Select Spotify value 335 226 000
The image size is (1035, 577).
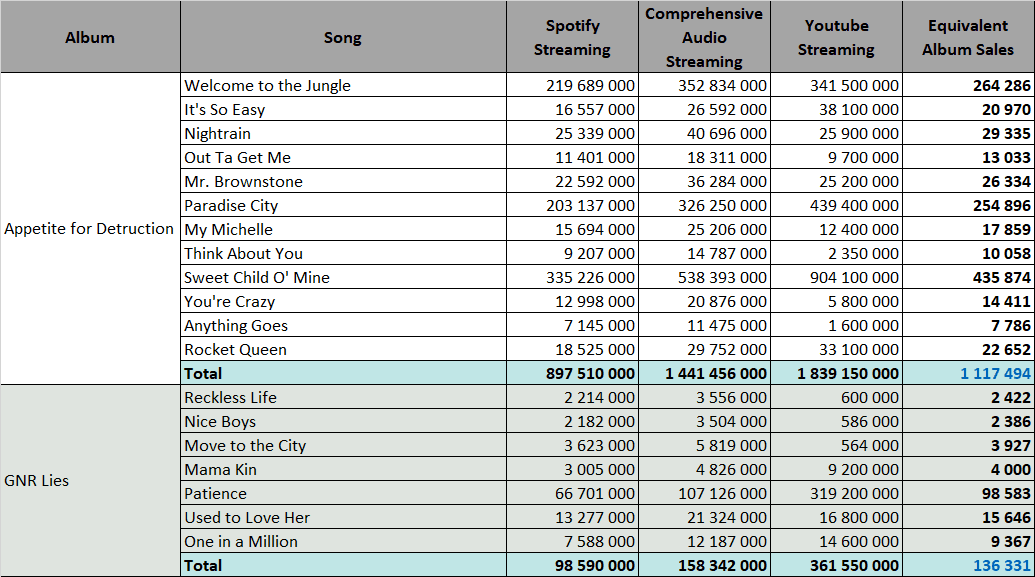point(590,277)
